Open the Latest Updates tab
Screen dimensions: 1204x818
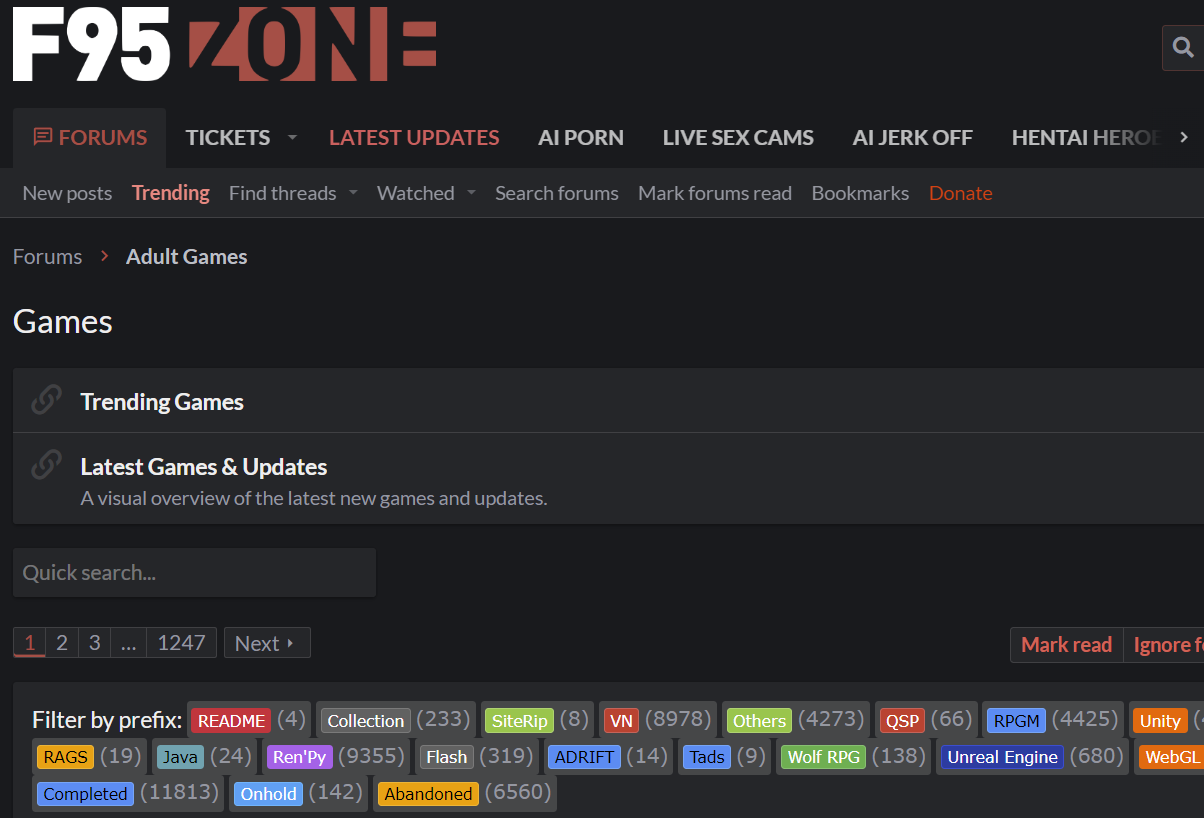[414, 137]
